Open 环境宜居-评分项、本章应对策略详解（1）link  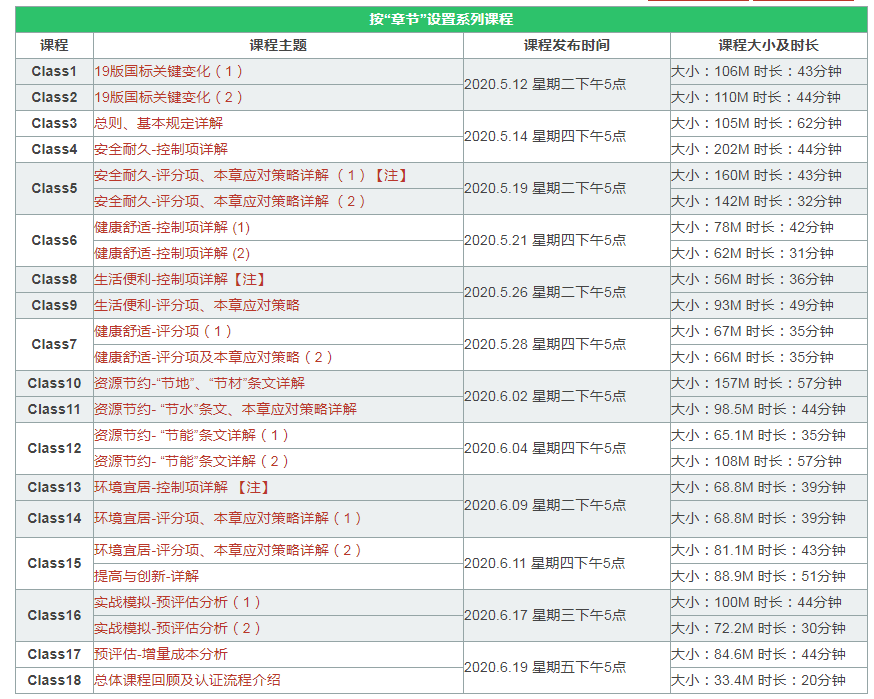[x=228, y=518]
